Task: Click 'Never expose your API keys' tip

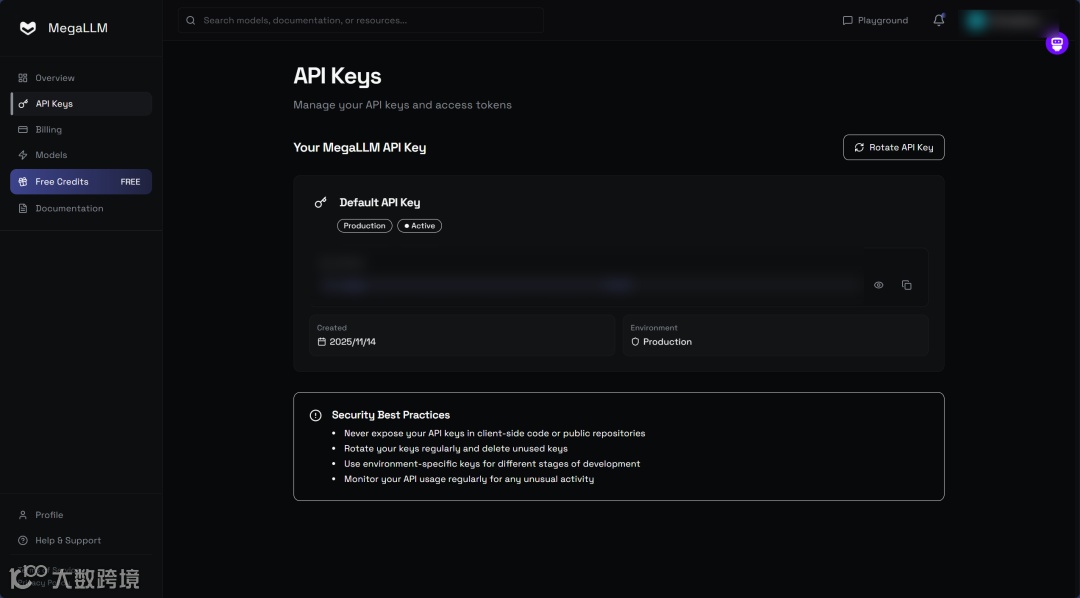Action: 495,433
